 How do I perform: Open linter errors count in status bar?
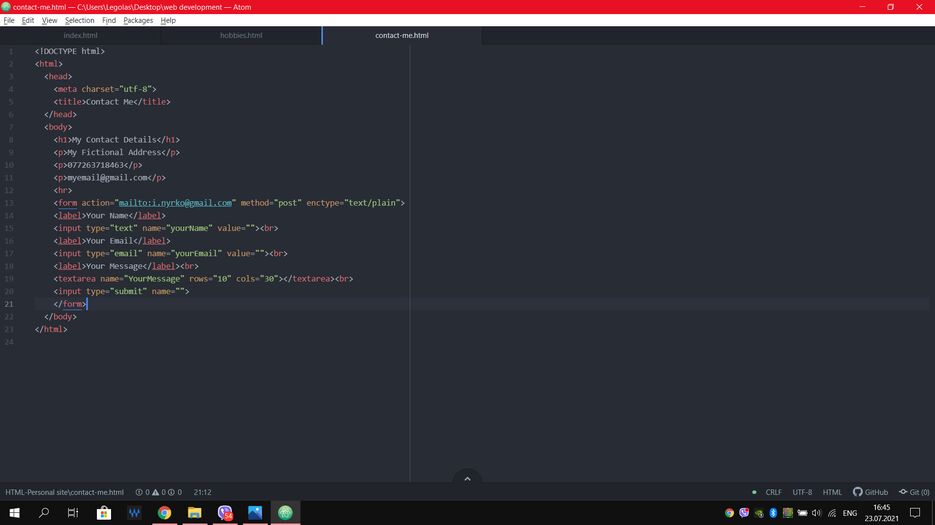143,492
